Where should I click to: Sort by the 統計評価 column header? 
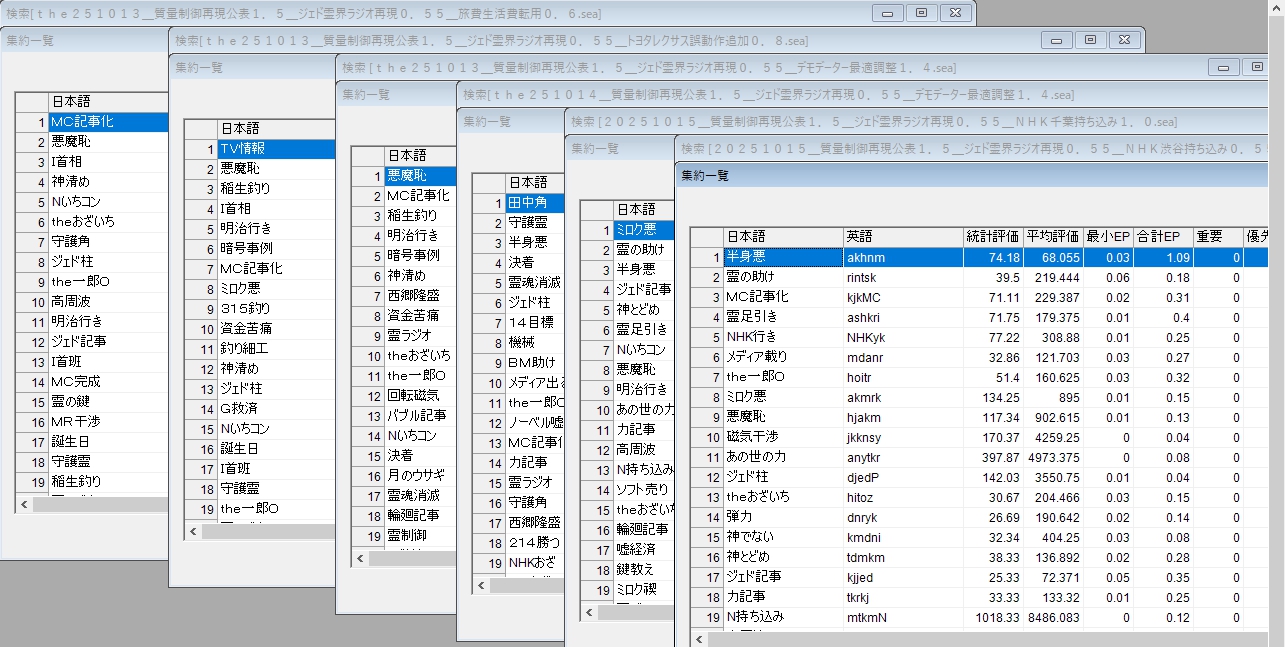(x=992, y=237)
